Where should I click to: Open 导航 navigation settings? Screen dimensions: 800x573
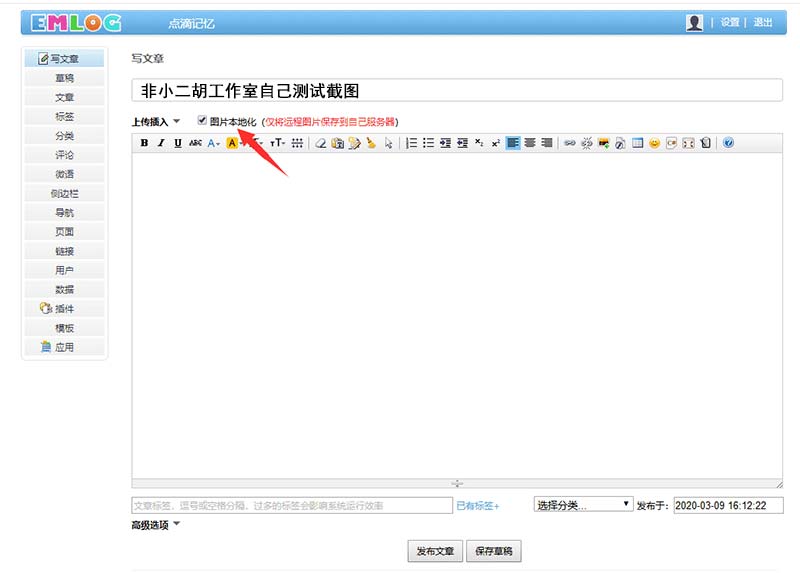(x=64, y=213)
